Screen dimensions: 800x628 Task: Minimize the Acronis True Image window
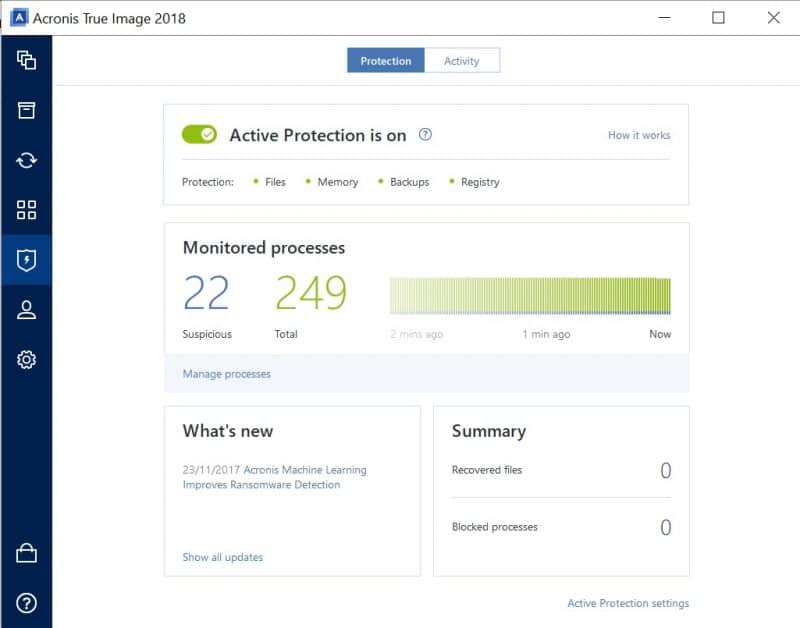coord(664,18)
